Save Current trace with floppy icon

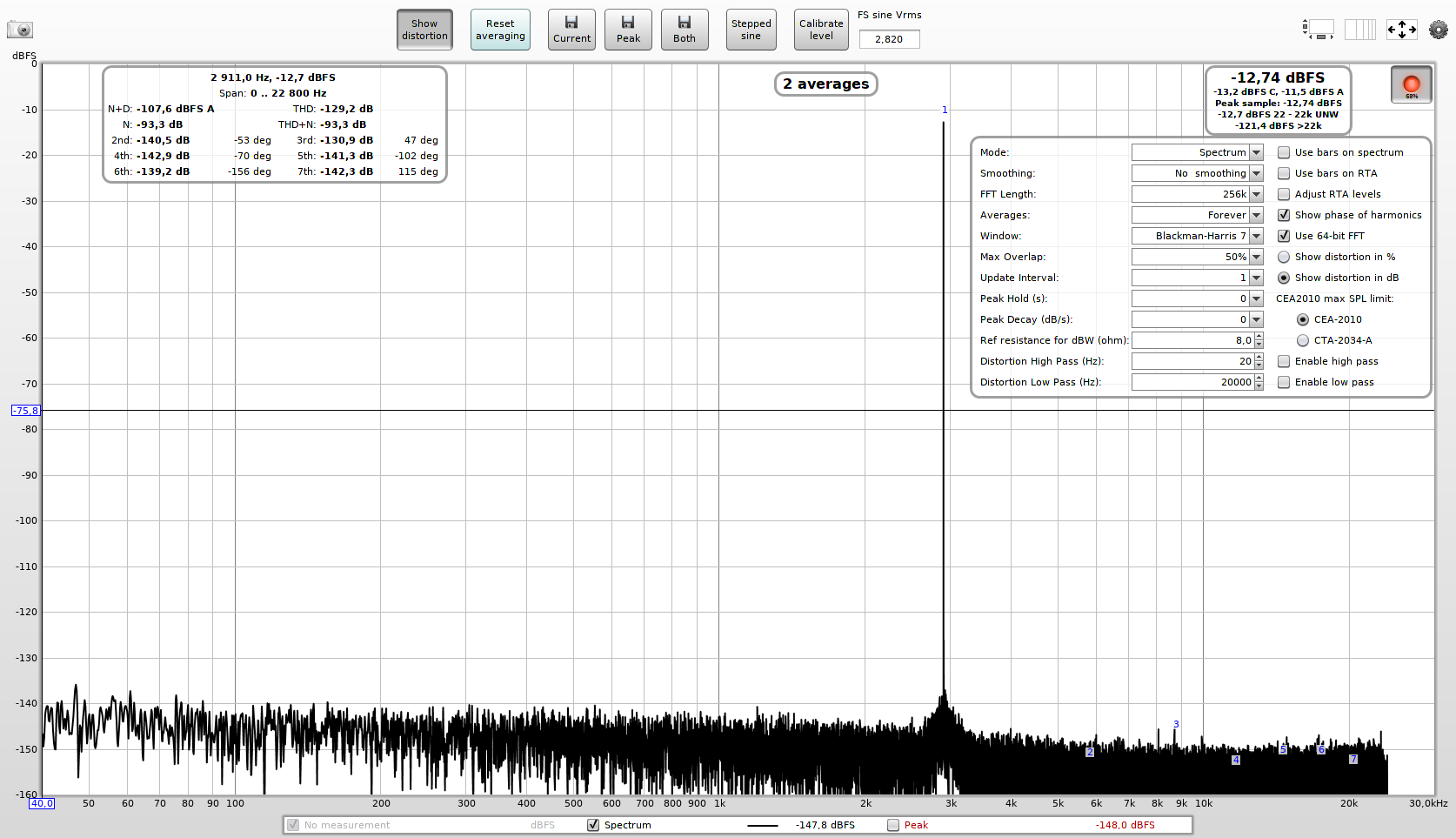[571, 30]
